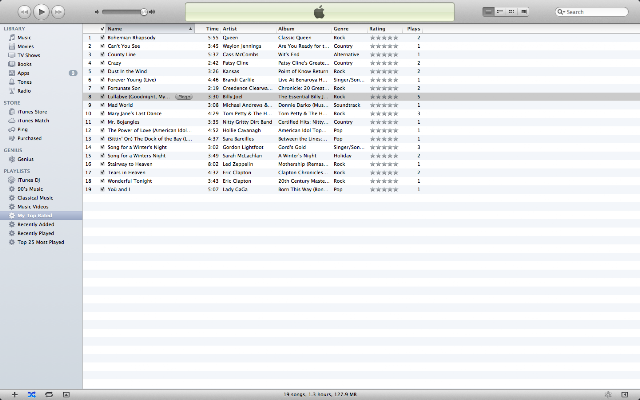640x400 pixels.
Task: Uncheck the Mad World checkbox
Action: click(102, 105)
